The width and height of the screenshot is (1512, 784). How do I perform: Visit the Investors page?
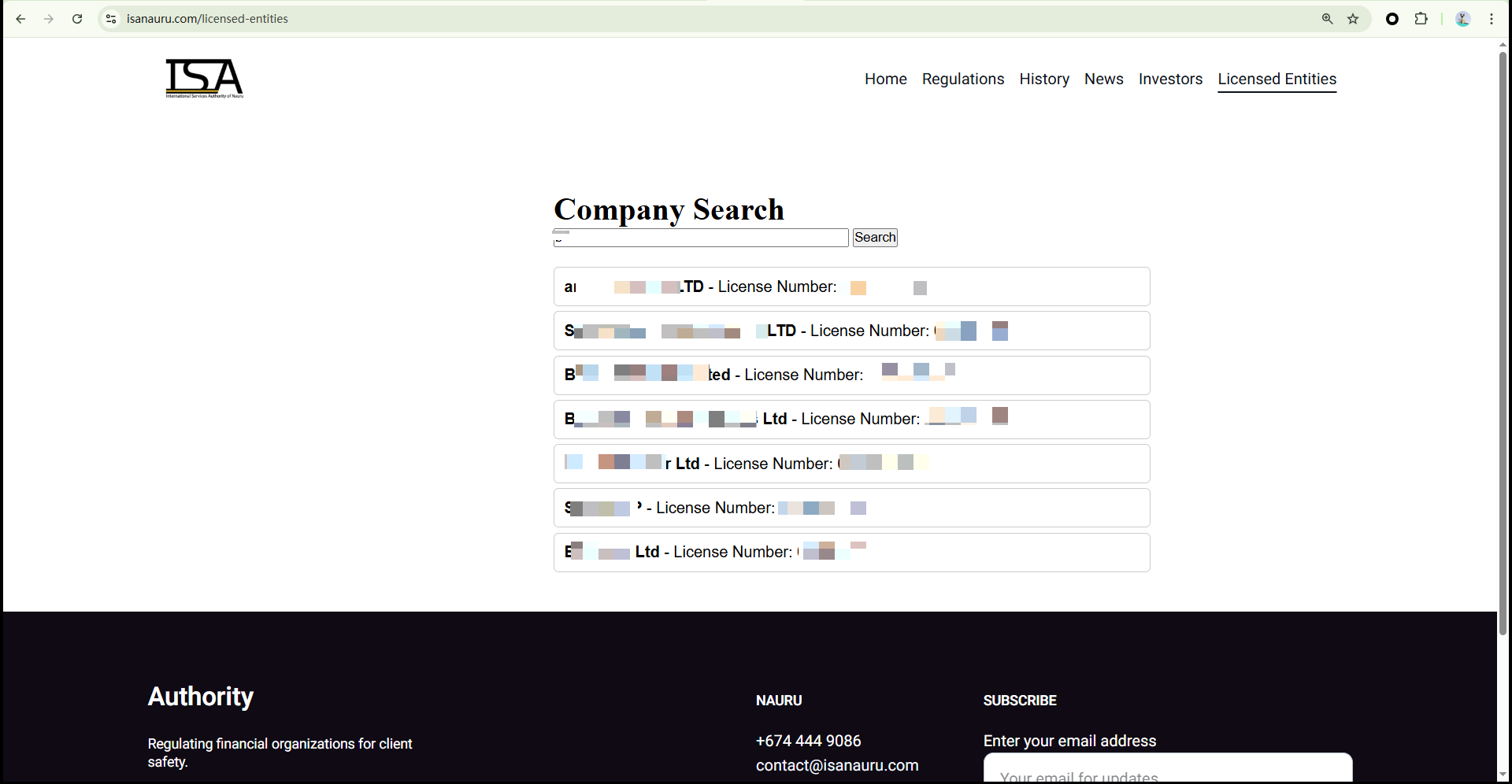[x=1170, y=80]
